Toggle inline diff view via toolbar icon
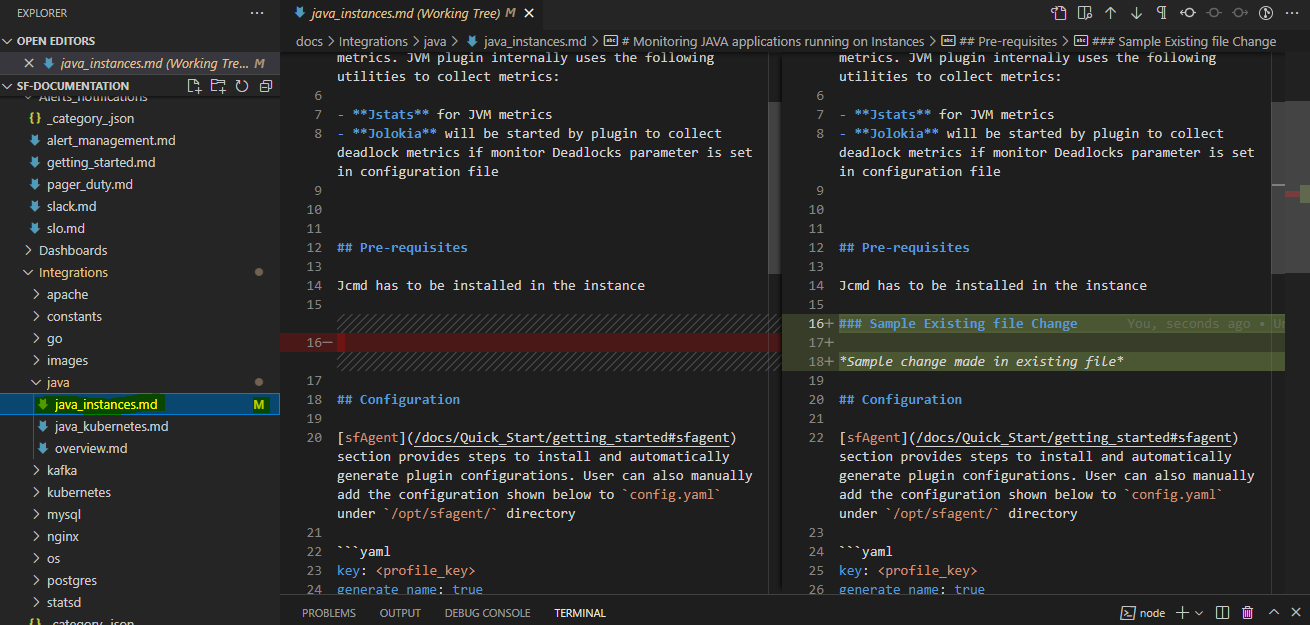 pyautogui.click(x=1084, y=13)
